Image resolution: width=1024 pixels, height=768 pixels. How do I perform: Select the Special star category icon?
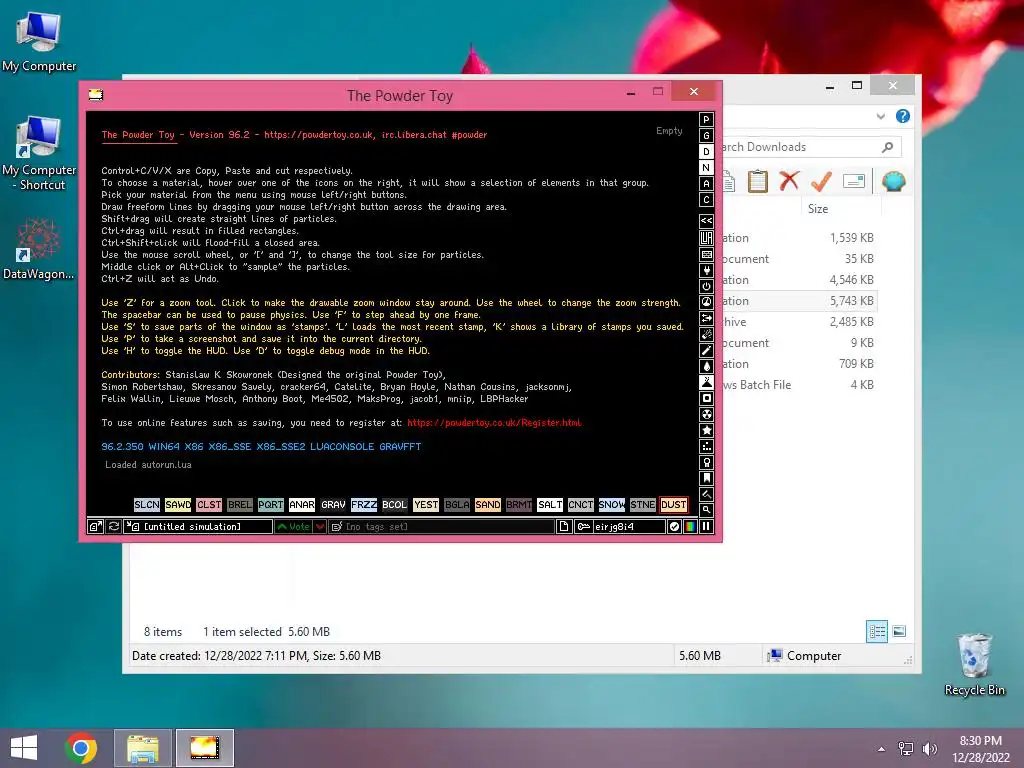click(706, 430)
